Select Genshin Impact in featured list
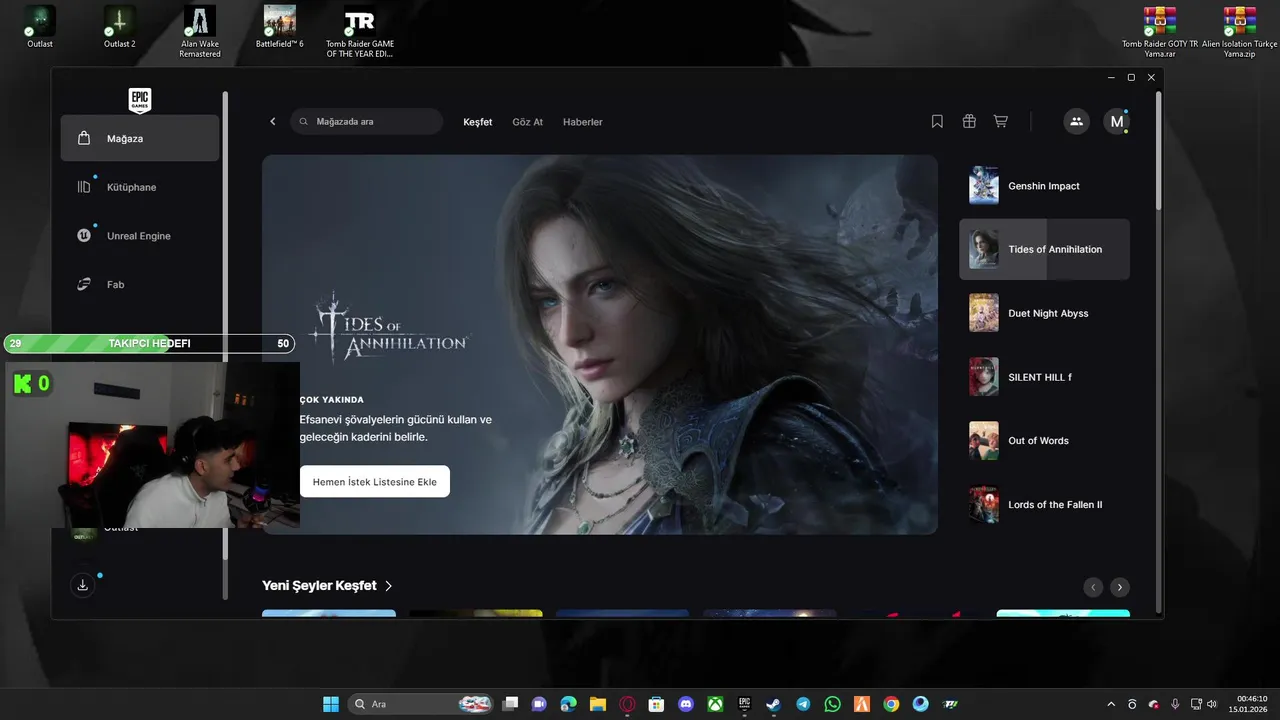The image size is (1280, 720). click(x=1044, y=186)
